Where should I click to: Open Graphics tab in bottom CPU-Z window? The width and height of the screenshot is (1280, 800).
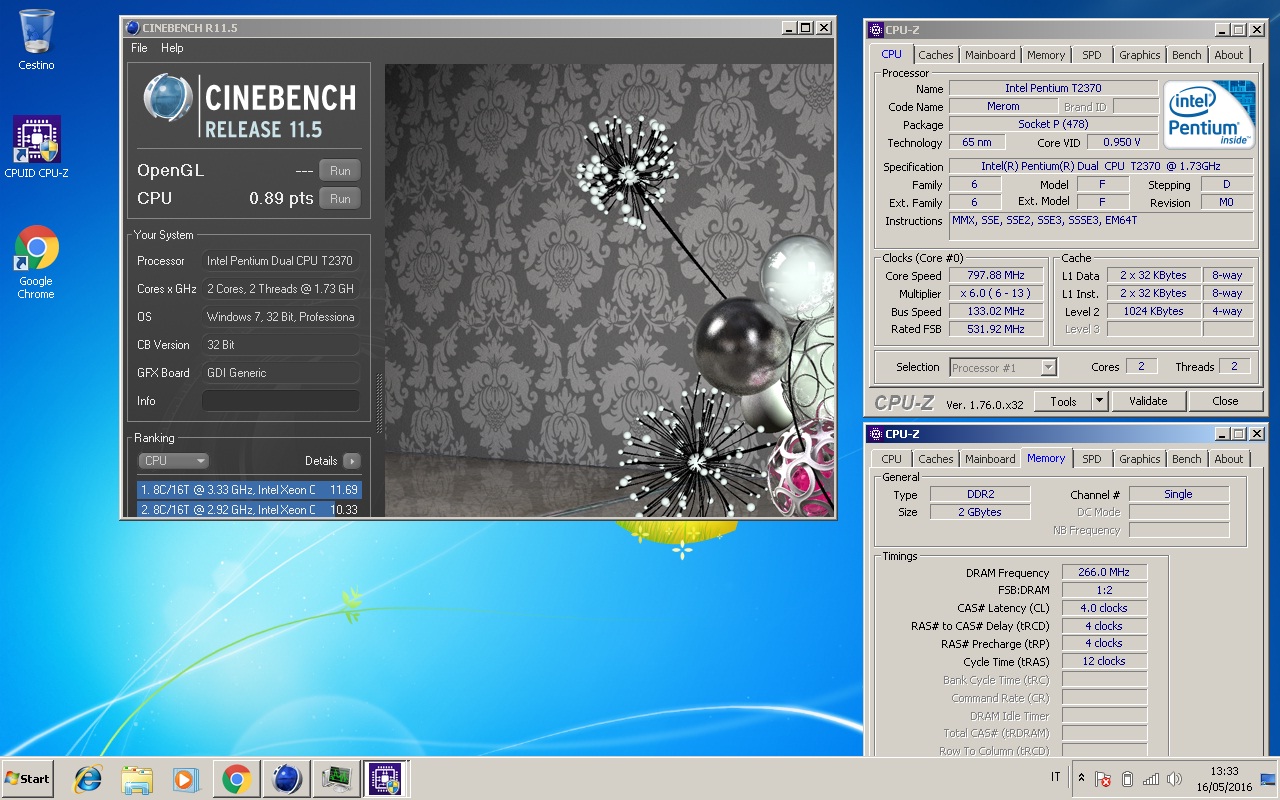coord(1140,459)
